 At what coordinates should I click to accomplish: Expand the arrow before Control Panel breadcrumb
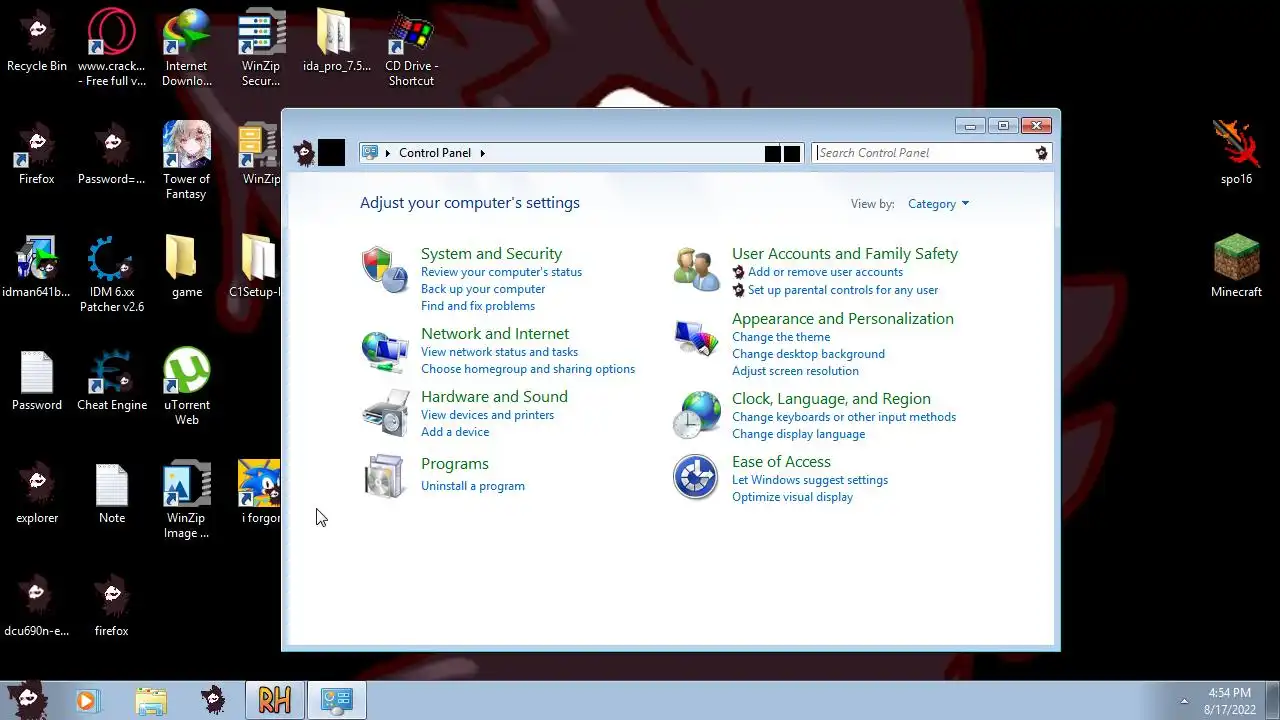coord(388,153)
